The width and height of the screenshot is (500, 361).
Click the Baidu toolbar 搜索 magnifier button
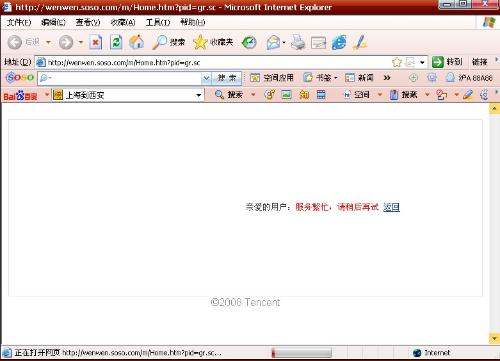tap(229, 95)
